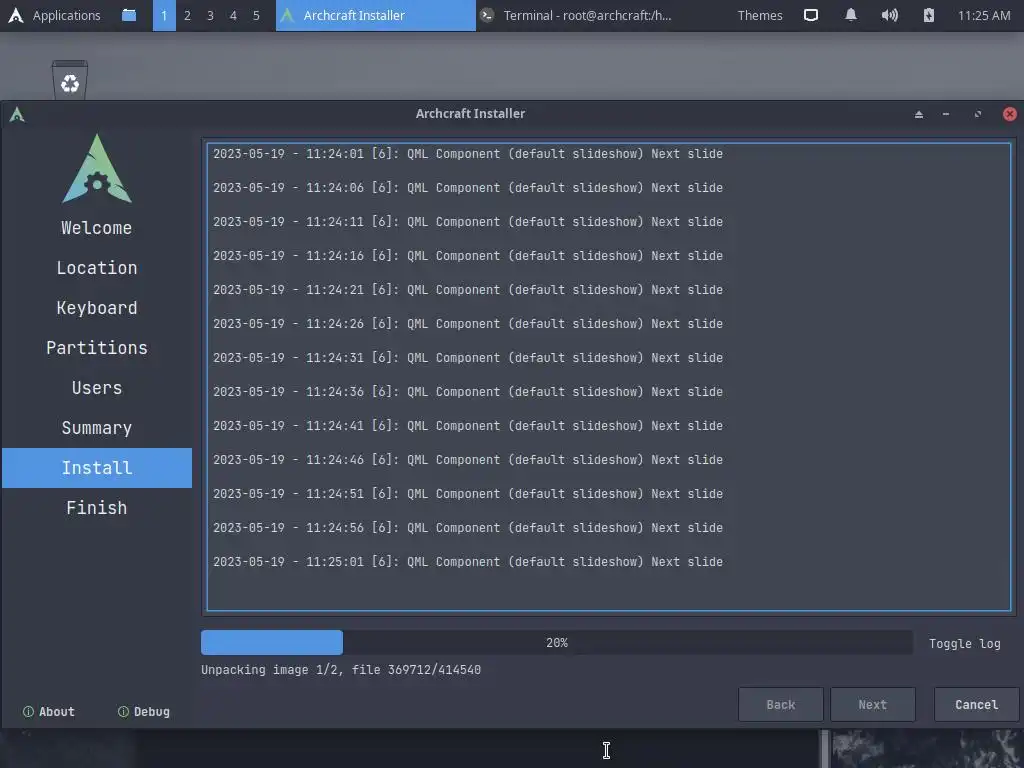Click the volume speaker icon
This screenshot has height=768, width=1024.
889,15
